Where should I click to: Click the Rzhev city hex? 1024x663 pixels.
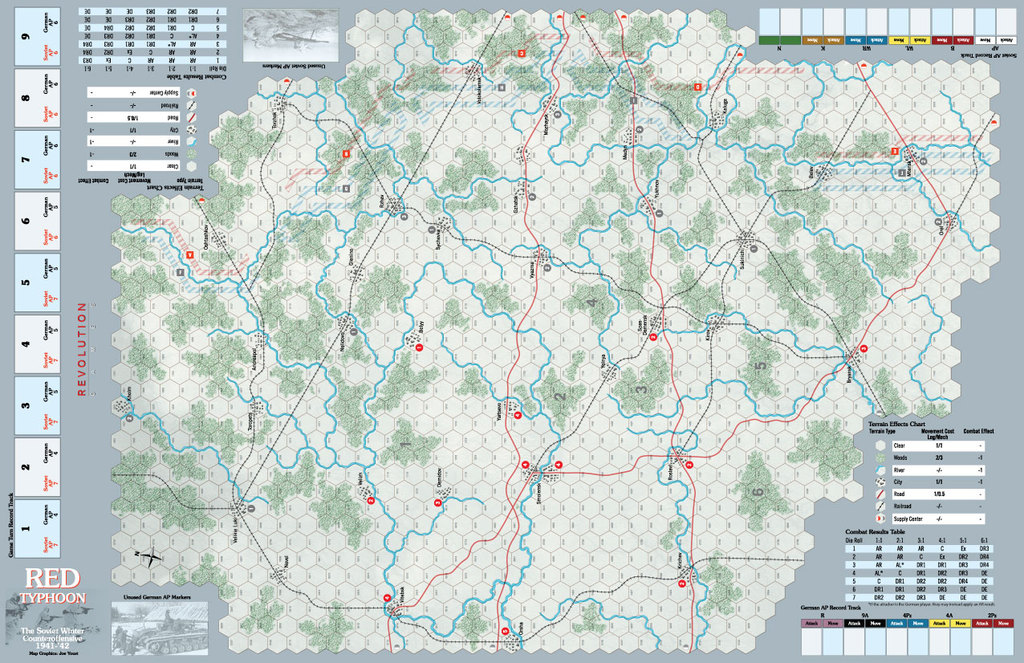[395, 206]
